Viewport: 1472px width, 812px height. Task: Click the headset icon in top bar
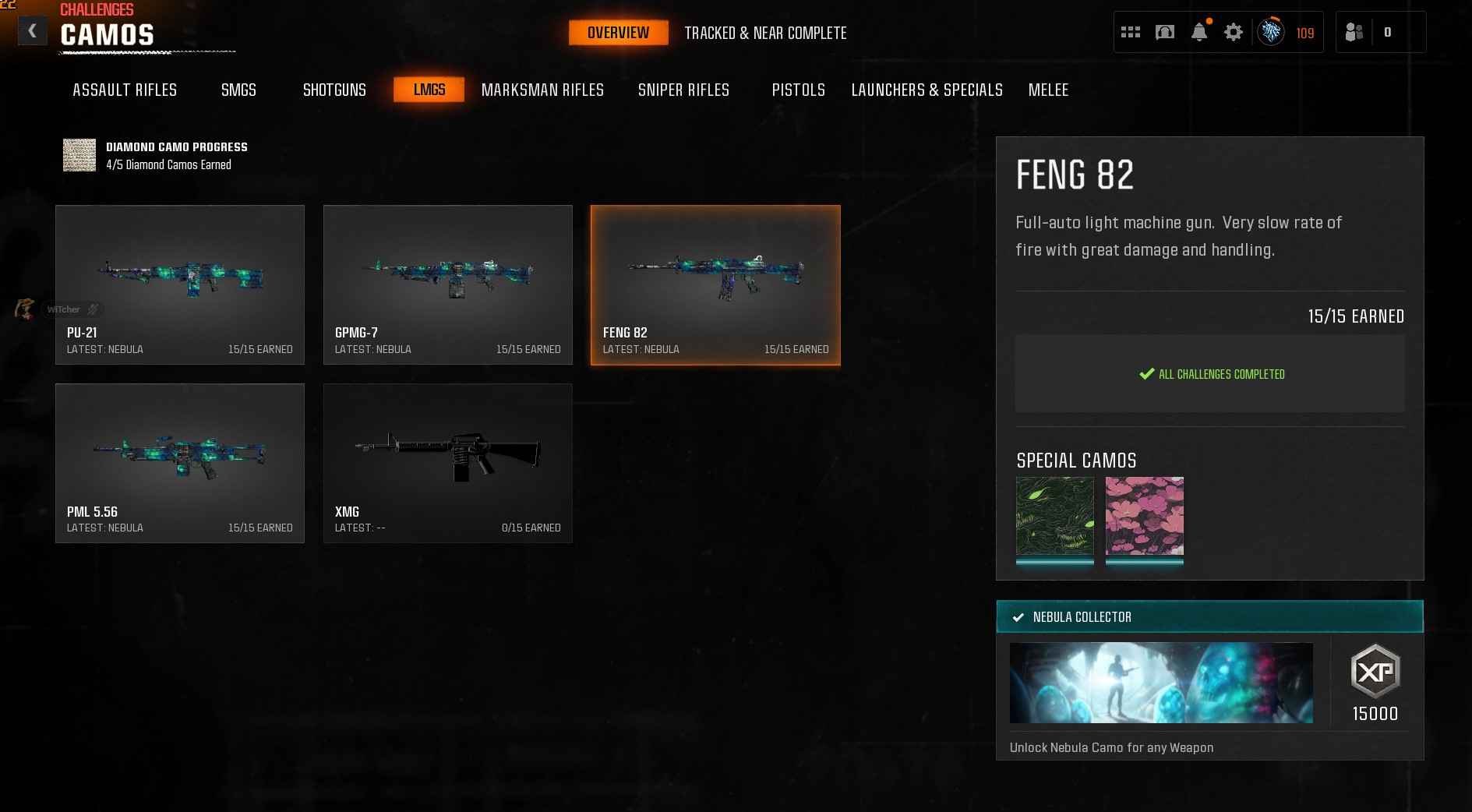tap(1165, 32)
